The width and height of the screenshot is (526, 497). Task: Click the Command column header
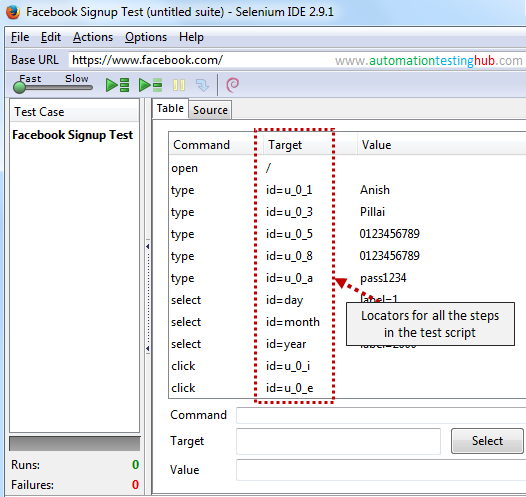(215, 145)
